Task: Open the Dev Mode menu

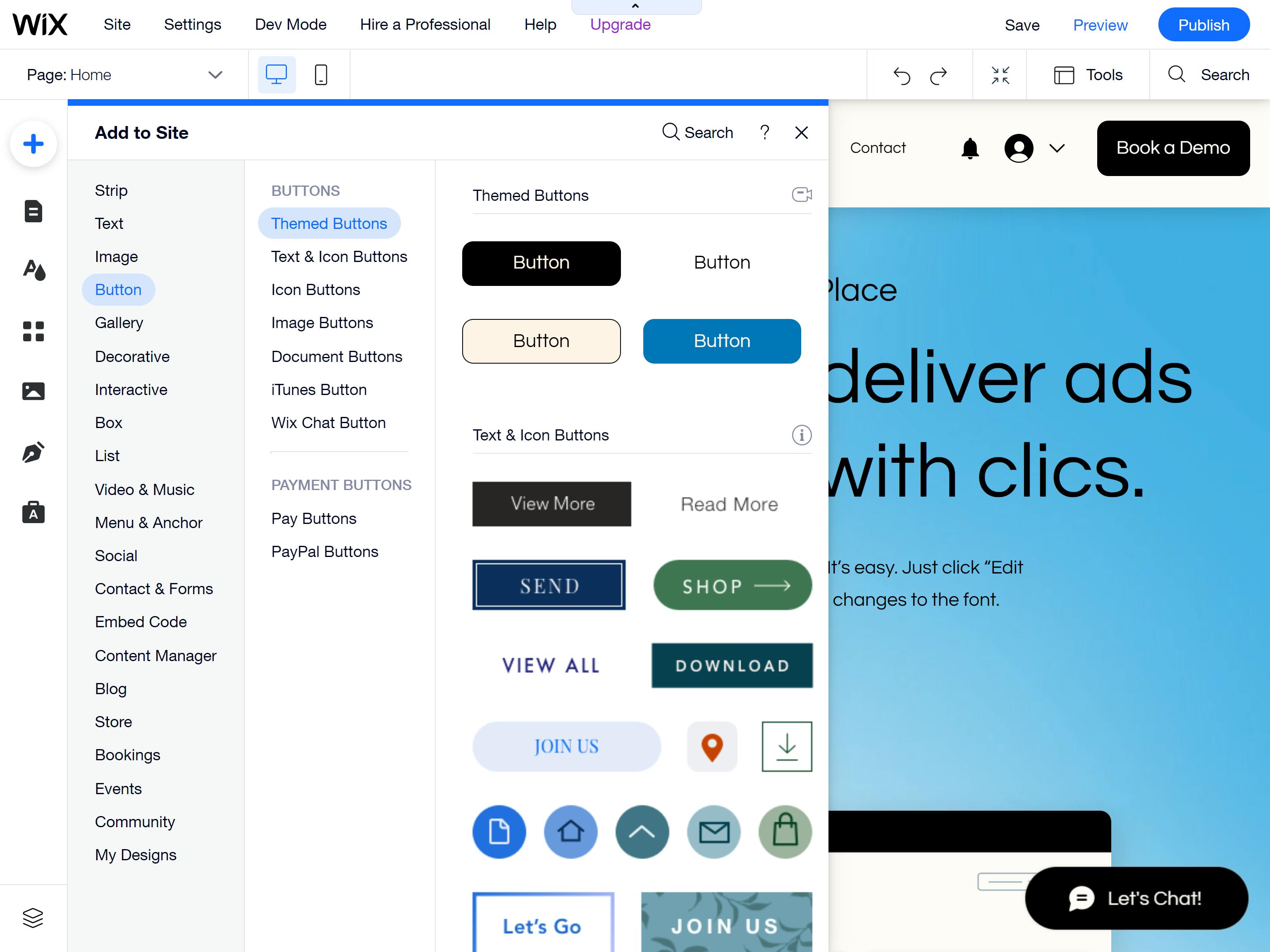Action: click(x=291, y=25)
